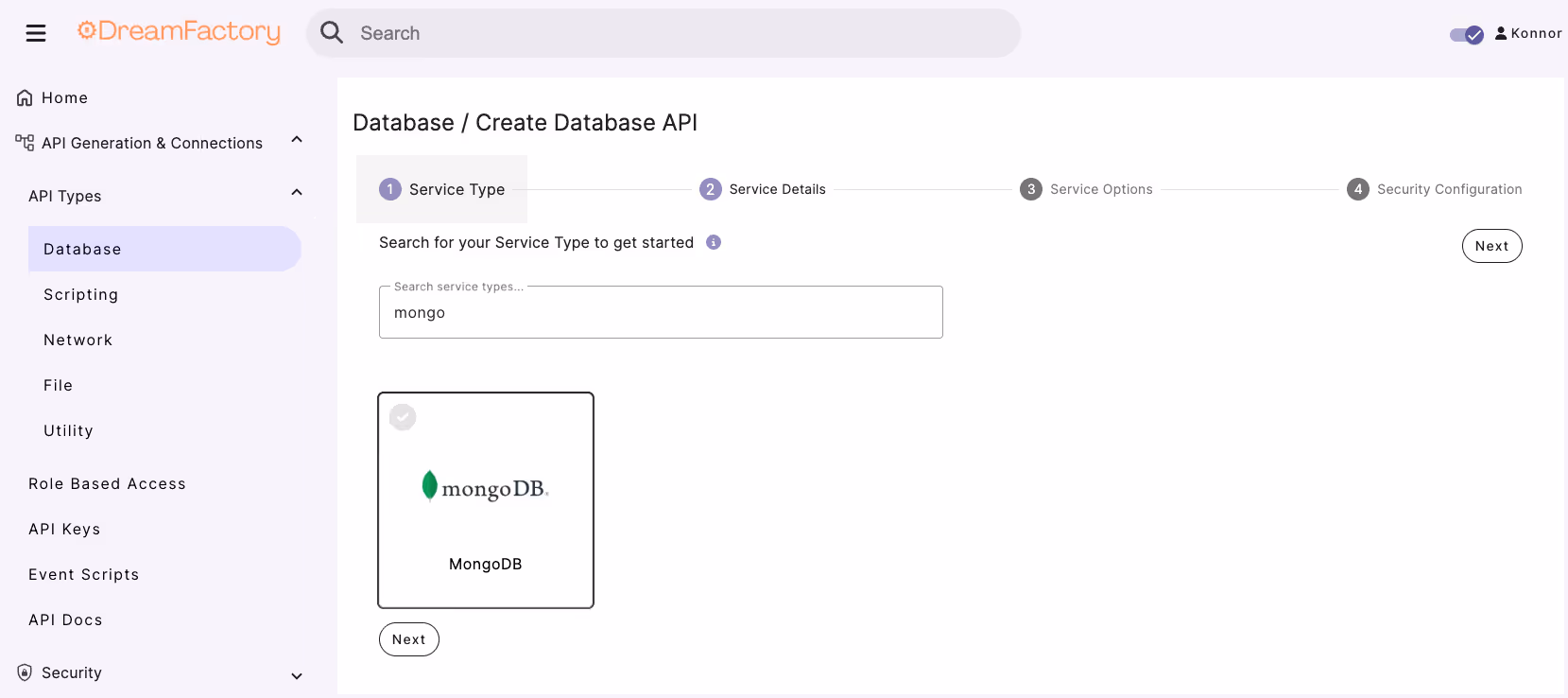Click the Home icon in sidebar
1568x698 pixels.
(x=25, y=97)
